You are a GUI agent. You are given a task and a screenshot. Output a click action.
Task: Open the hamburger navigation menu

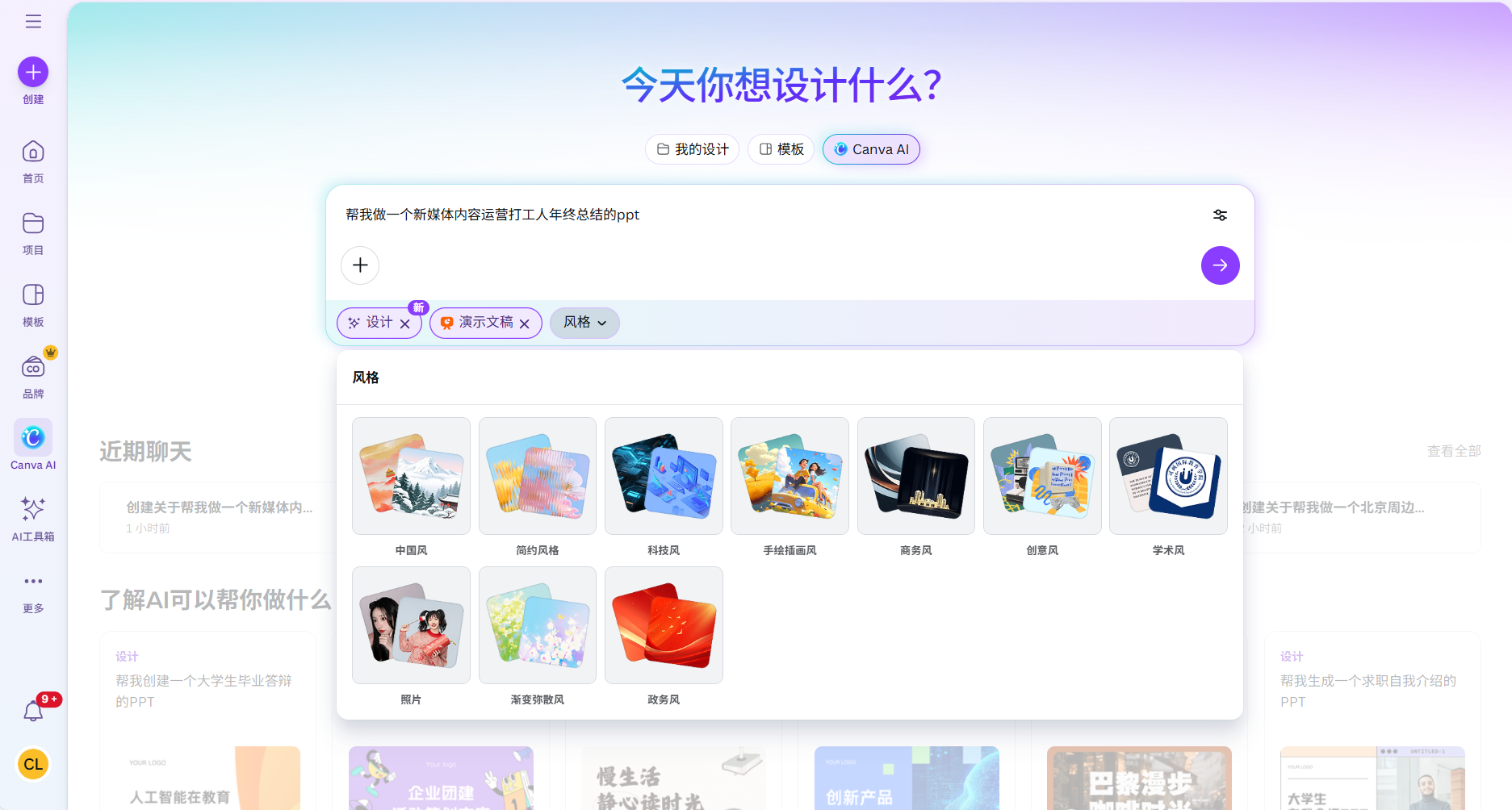pos(32,21)
